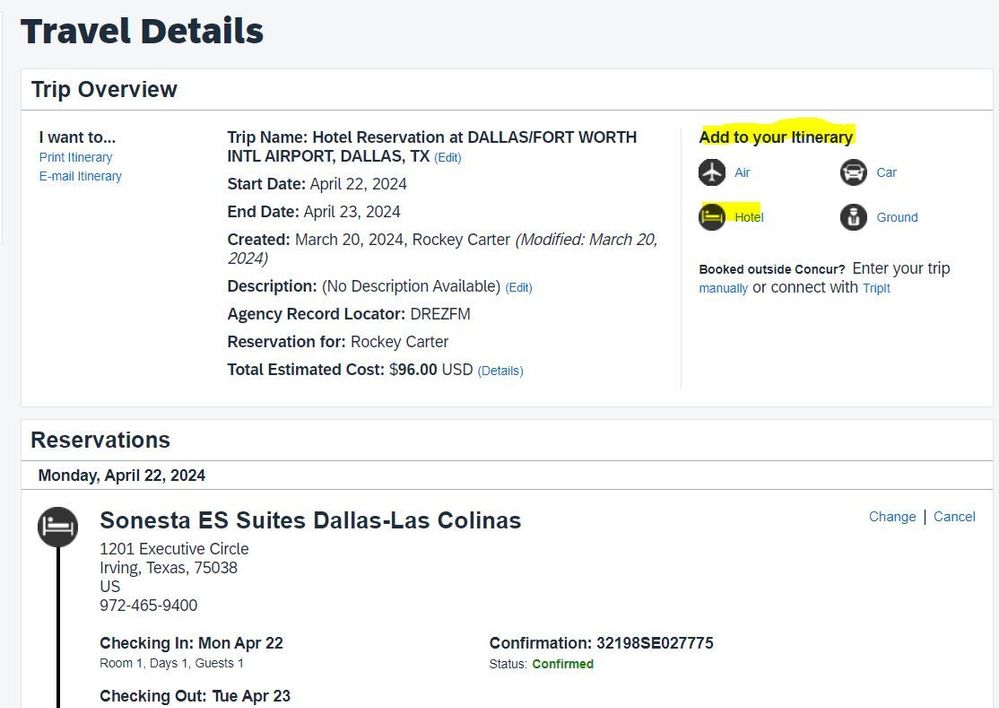
Task: Click the hotel name Sonesta ES Suites Dallas-Las Colinas
Action: tap(310, 520)
